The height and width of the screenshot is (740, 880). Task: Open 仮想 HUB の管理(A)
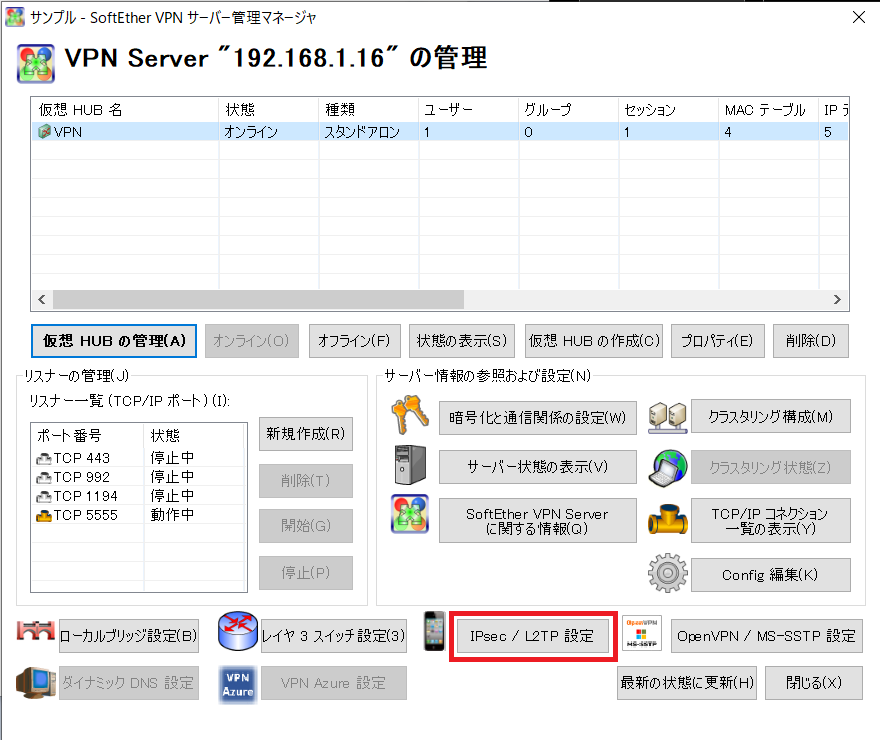tap(114, 341)
